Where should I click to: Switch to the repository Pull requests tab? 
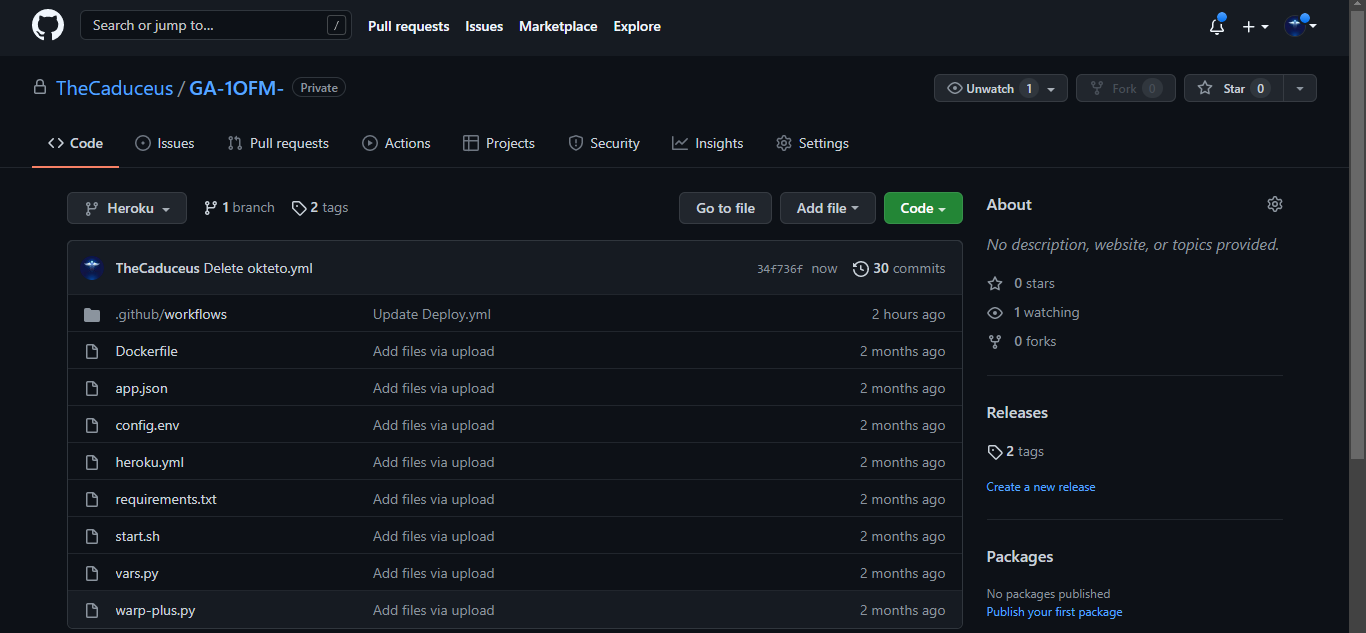[x=278, y=143]
